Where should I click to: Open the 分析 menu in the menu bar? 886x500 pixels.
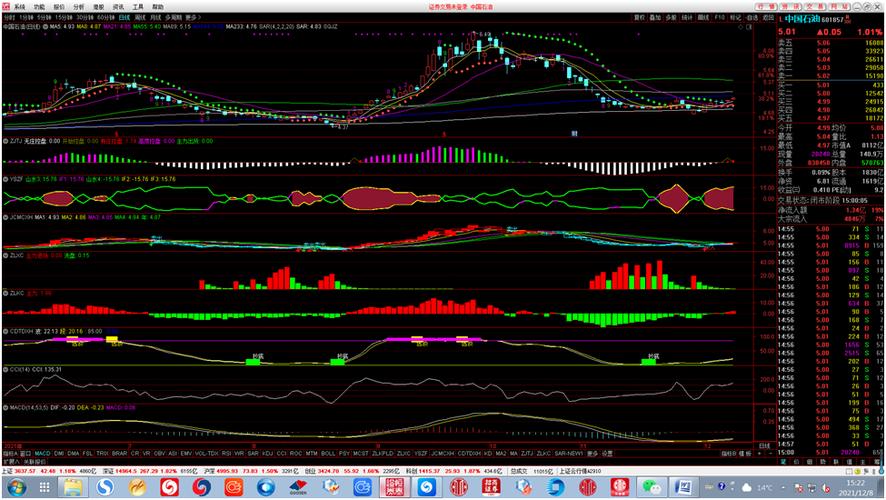tap(77, 6)
